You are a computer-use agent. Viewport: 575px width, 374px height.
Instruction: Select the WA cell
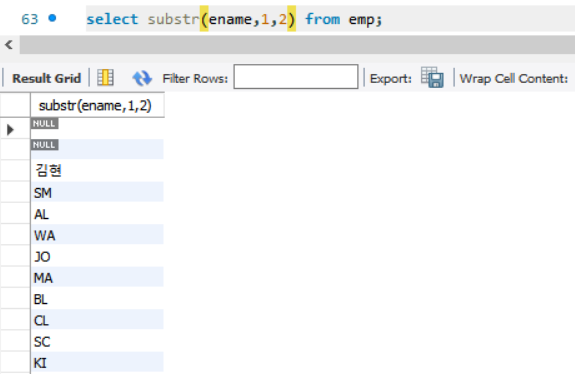(x=97, y=234)
